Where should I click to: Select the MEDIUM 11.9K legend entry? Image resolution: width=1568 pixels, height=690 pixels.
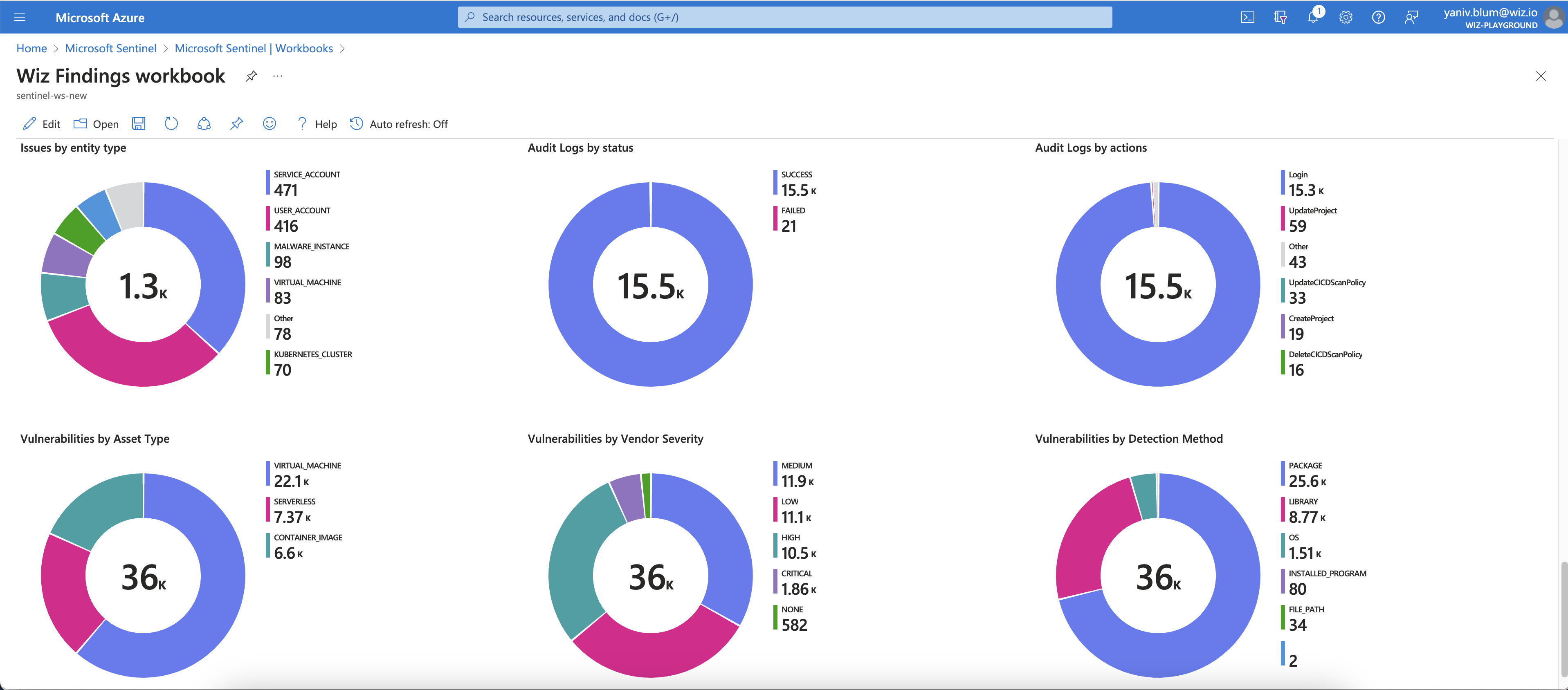click(x=794, y=474)
